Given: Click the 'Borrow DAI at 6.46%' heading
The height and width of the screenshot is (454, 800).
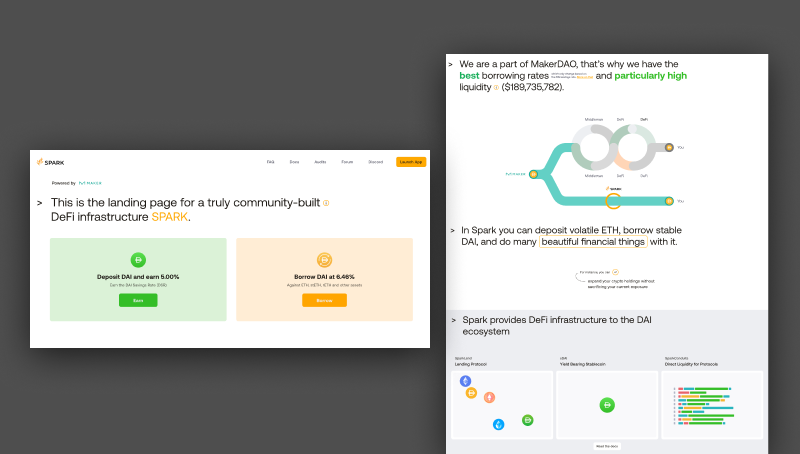Looking at the screenshot, I should (324, 277).
